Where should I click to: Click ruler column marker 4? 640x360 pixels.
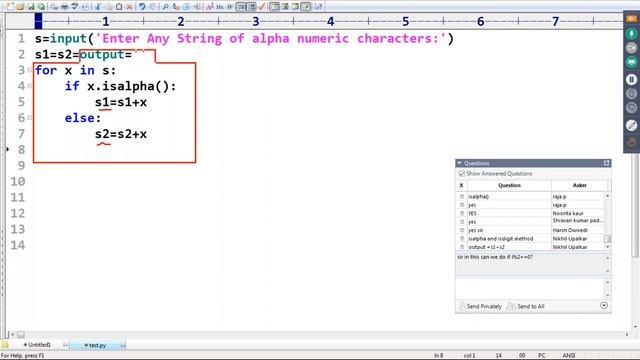pyautogui.click(x=330, y=21)
